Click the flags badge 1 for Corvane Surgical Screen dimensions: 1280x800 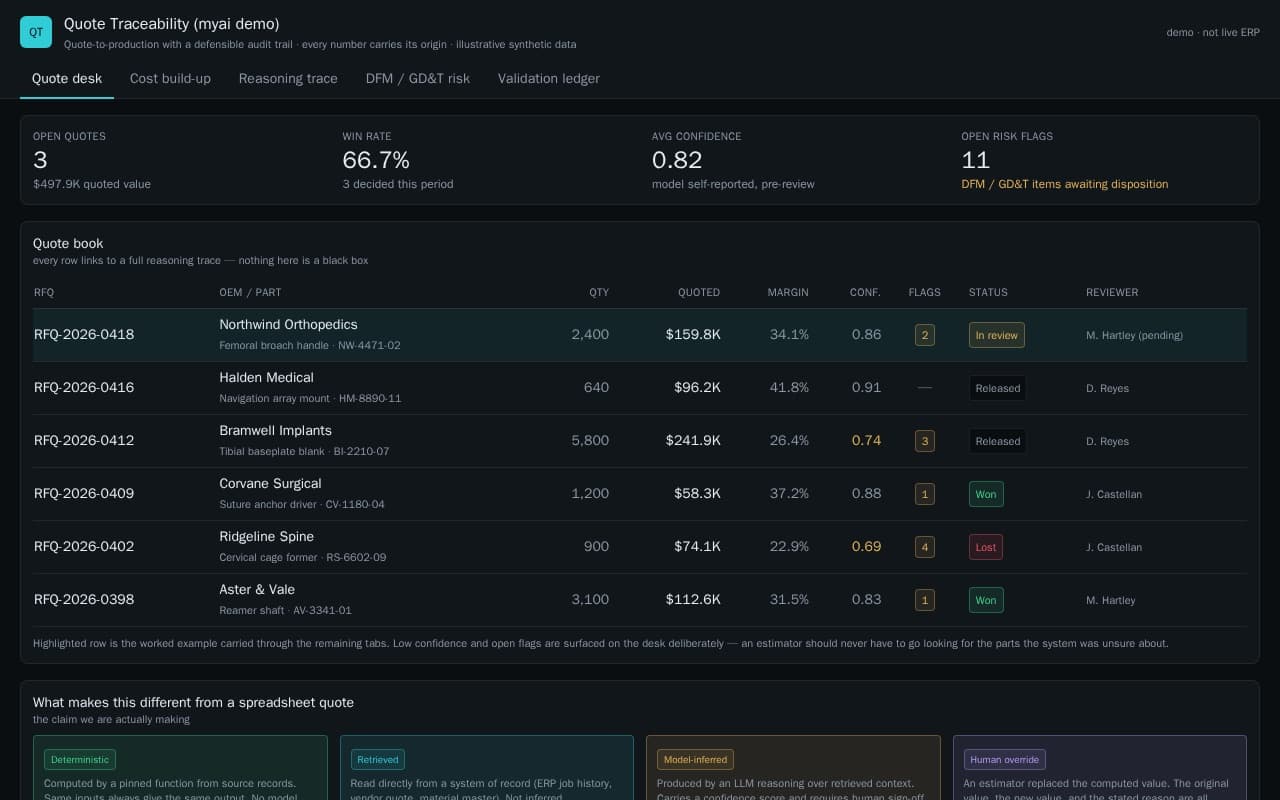(925, 494)
